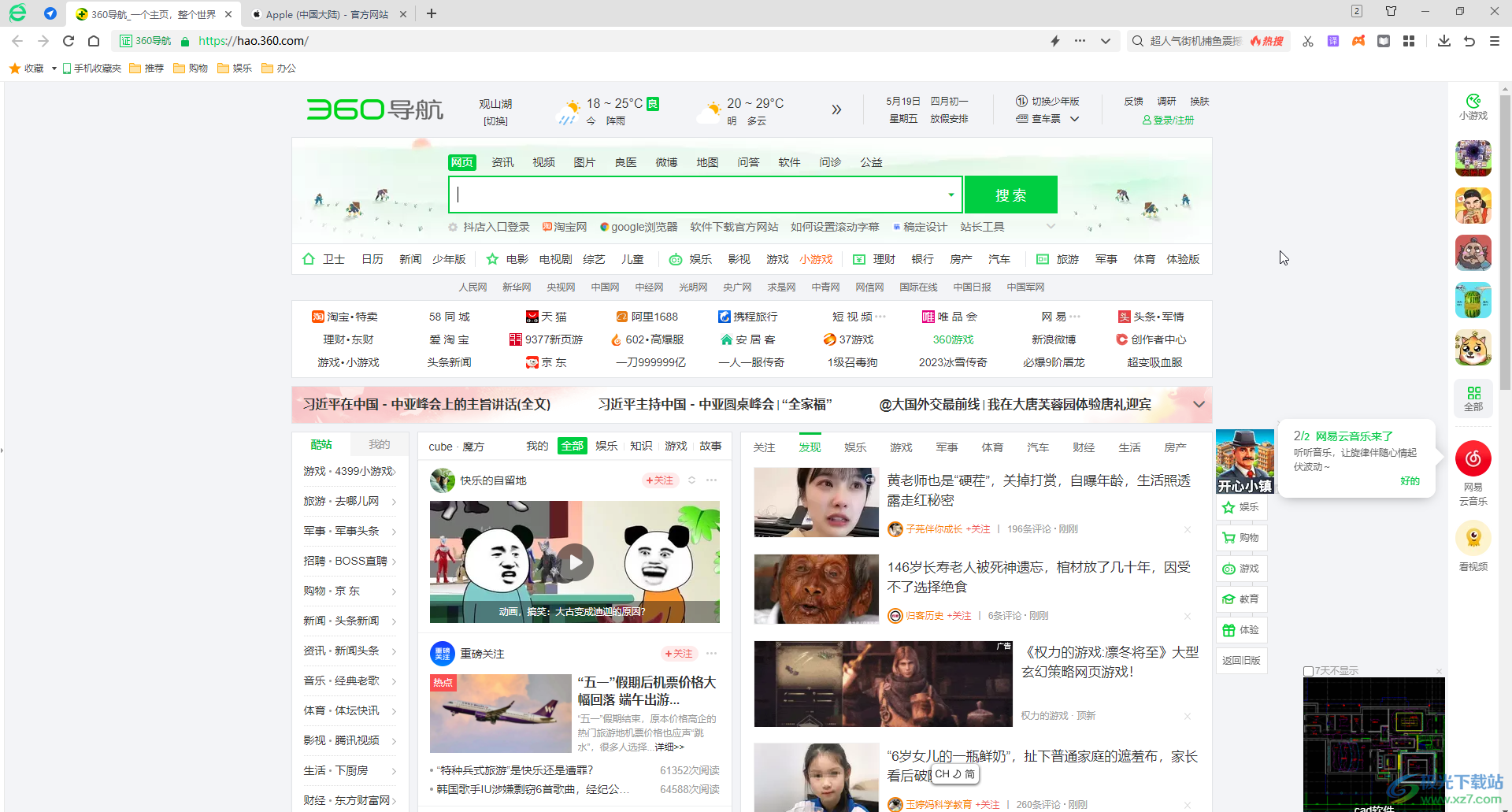Open the 娱乐 feed tab next to 发现

pyautogui.click(x=855, y=447)
